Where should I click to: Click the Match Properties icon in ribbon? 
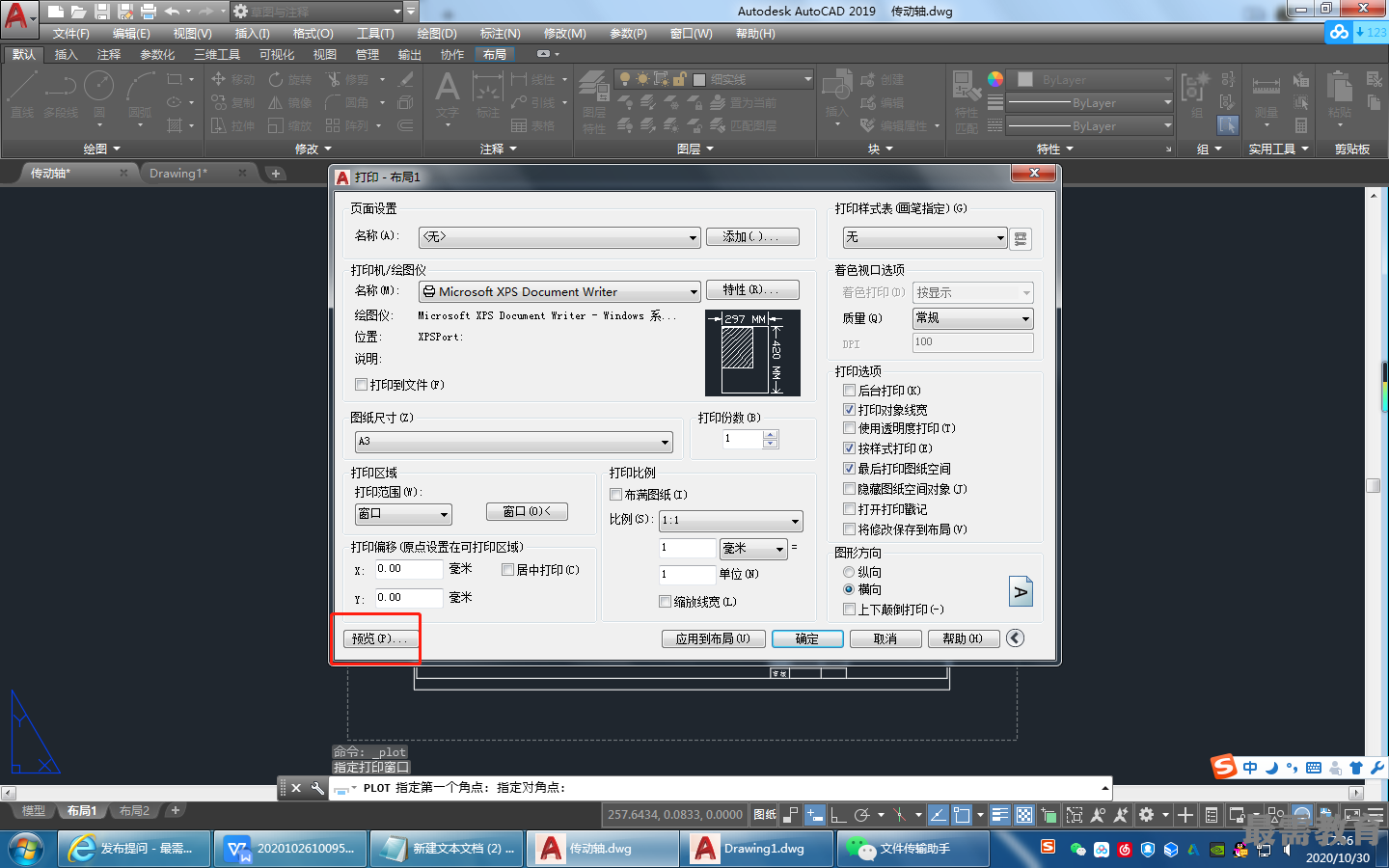pos(967,101)
